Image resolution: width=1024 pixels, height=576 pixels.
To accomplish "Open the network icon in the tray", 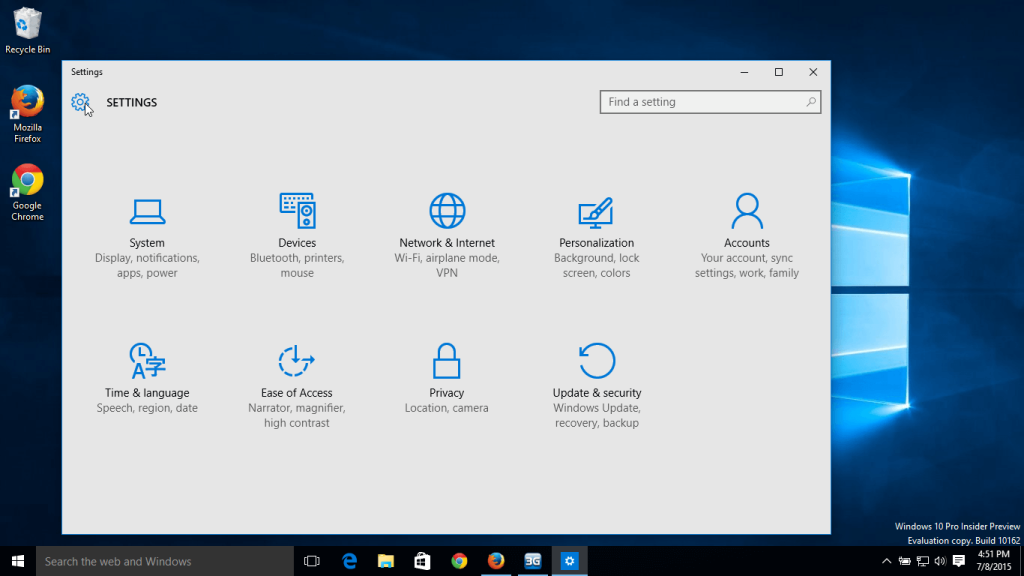I will pyautogui.click(x=923, y=561).
